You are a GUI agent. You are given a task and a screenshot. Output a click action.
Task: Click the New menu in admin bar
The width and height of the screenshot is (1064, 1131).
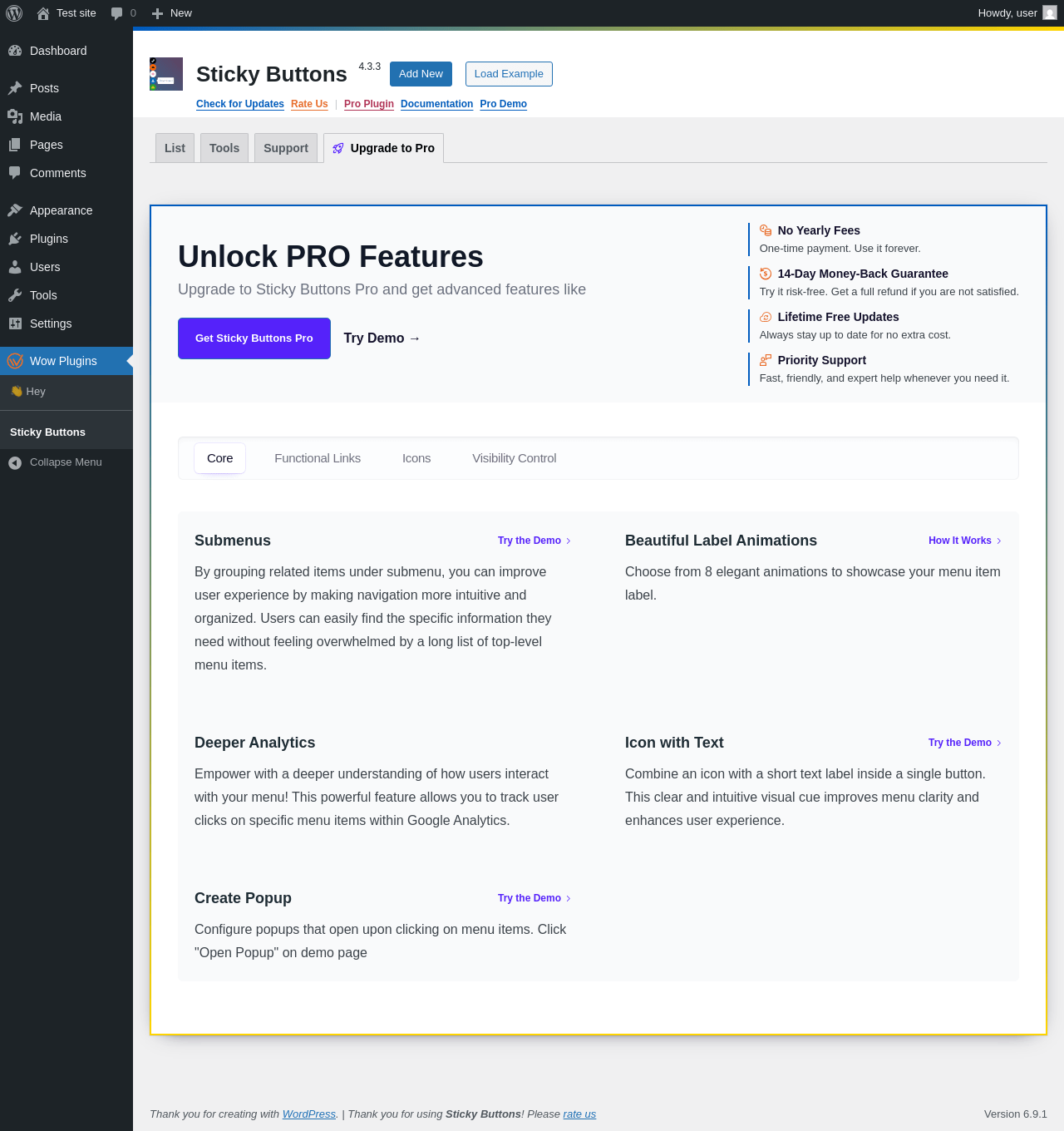[172, 13]
